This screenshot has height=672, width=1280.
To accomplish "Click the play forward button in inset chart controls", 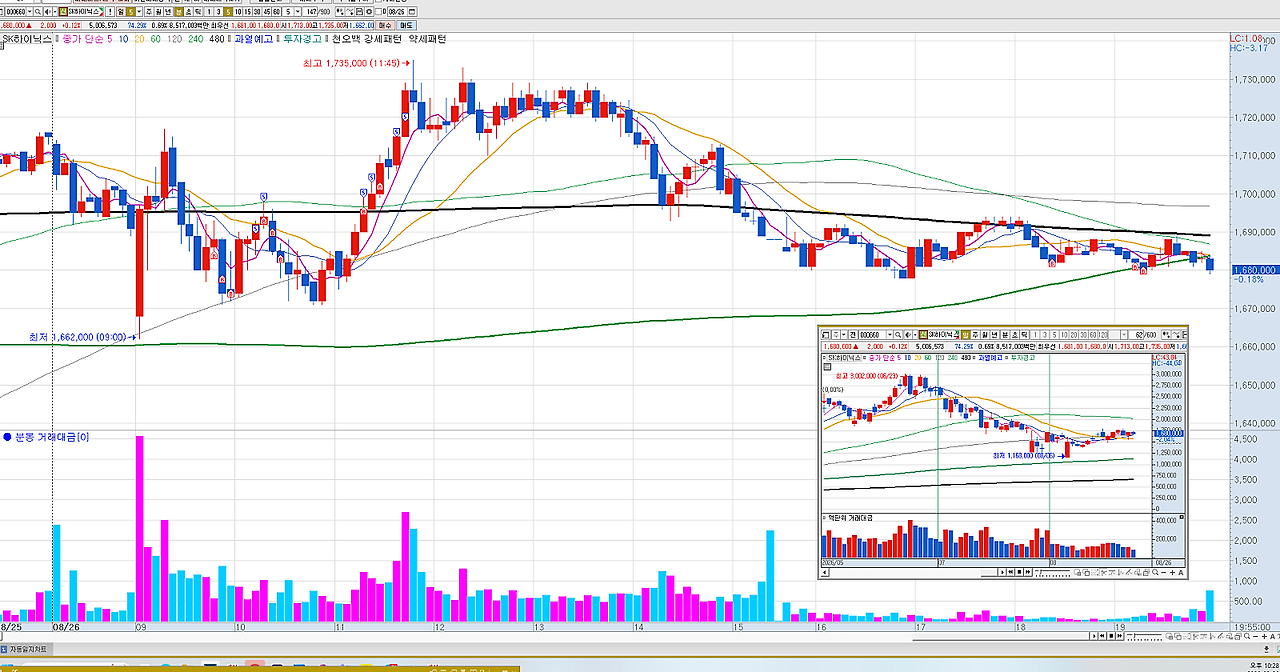I will point(1002,573).
